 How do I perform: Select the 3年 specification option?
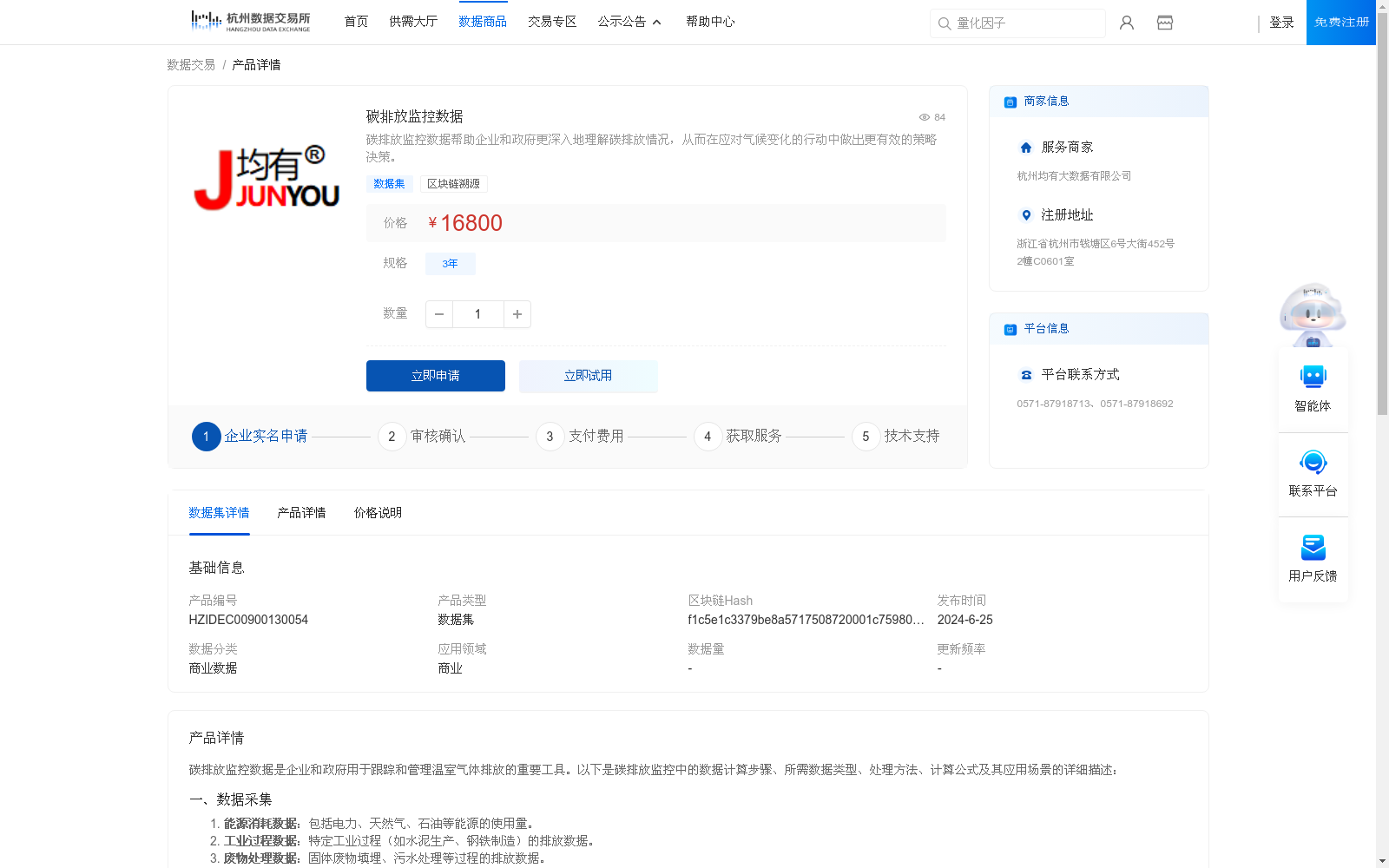[450, 264]
